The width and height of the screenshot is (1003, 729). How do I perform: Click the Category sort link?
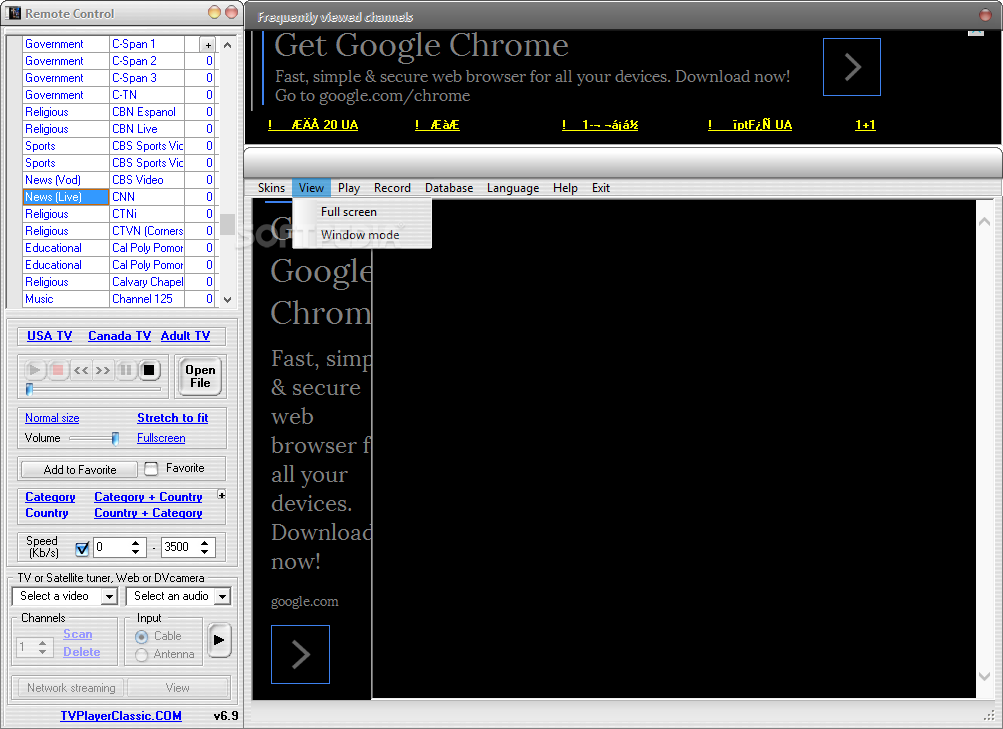click(x=50, y=497)
